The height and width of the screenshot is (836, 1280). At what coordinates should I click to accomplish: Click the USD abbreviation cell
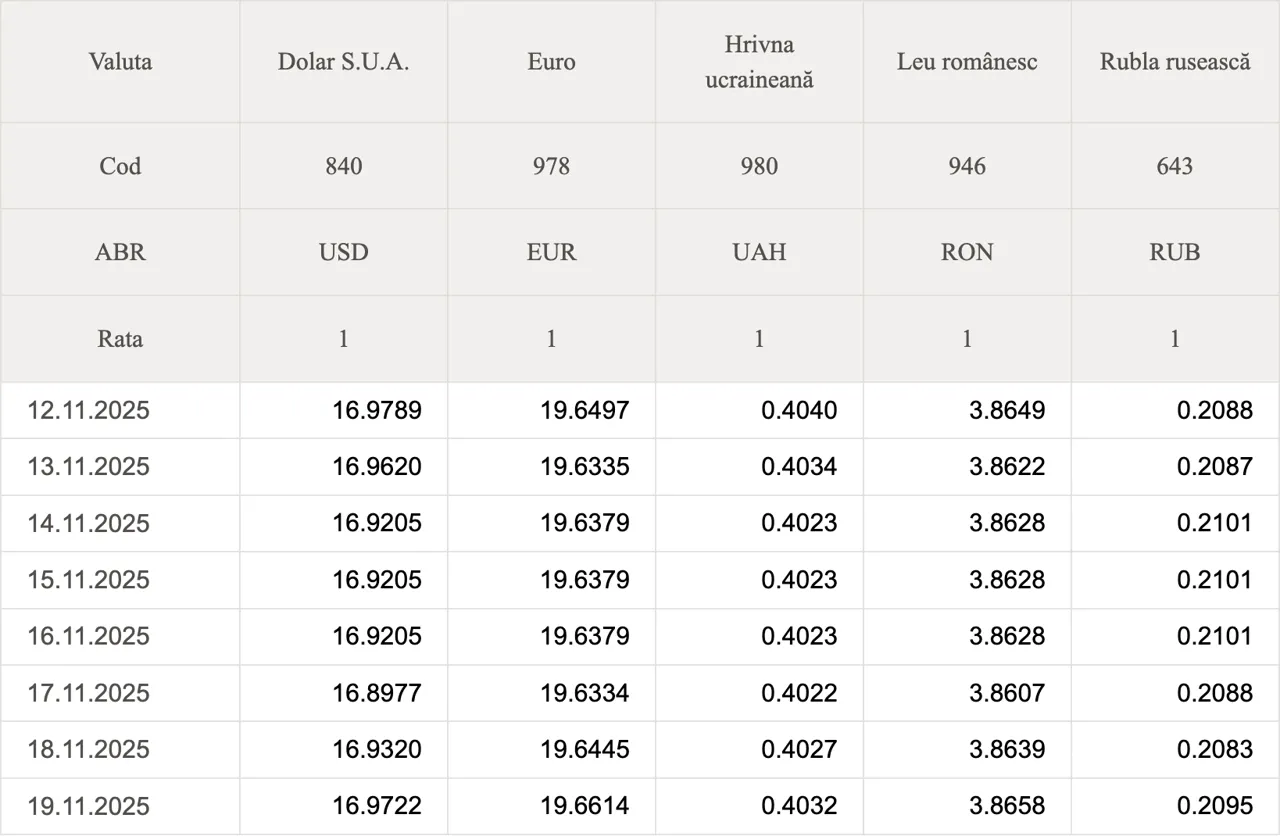[343, 252]
